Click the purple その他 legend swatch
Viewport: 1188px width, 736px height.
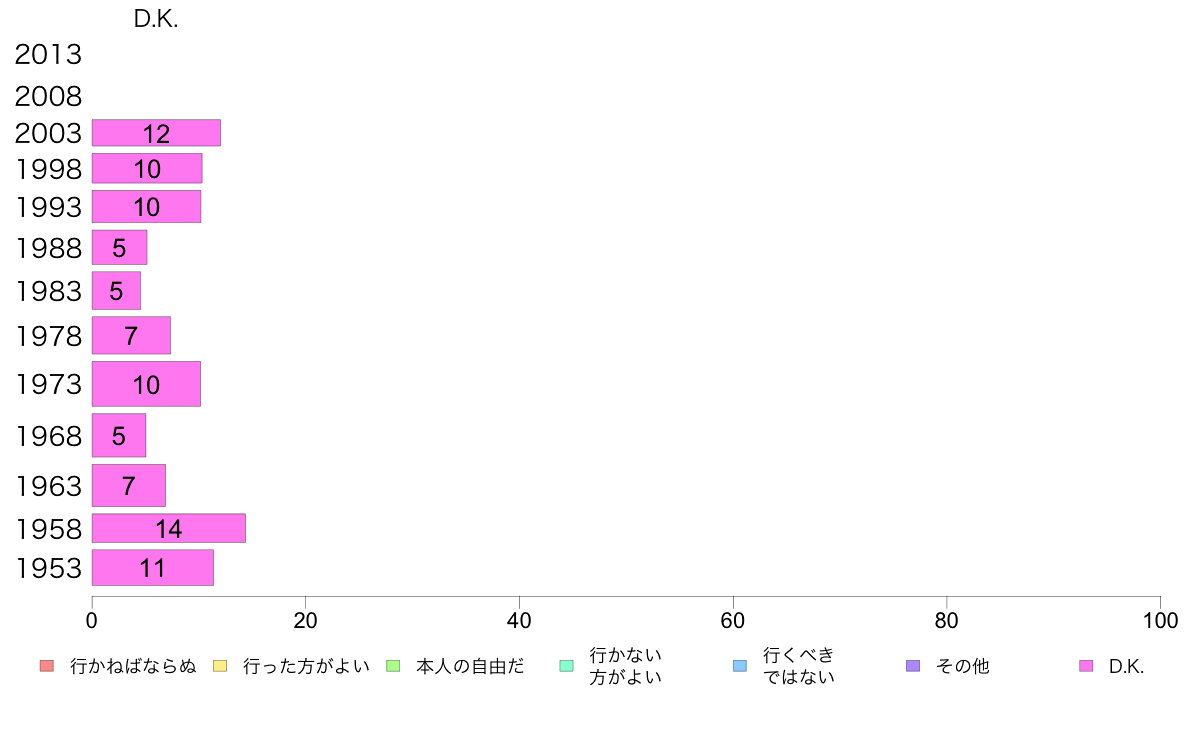pos(913,666)
